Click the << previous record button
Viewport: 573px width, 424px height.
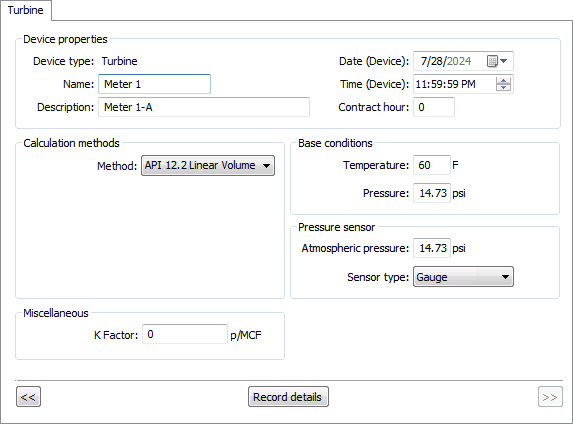click(x=29, y=397)
